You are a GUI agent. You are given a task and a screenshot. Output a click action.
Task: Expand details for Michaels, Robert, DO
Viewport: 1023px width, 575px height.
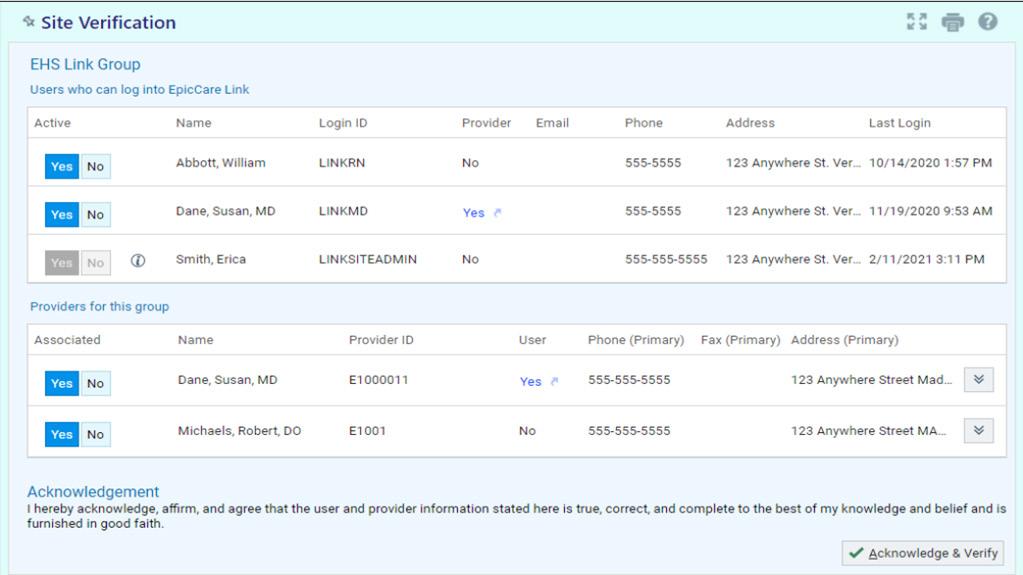click(979, 431)
